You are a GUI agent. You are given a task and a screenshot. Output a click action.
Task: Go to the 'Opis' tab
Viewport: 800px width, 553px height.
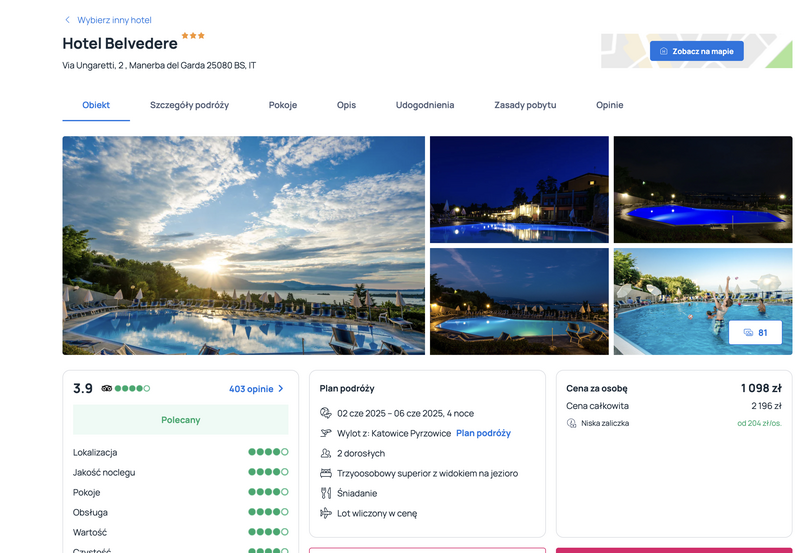[x=346, y=105]
